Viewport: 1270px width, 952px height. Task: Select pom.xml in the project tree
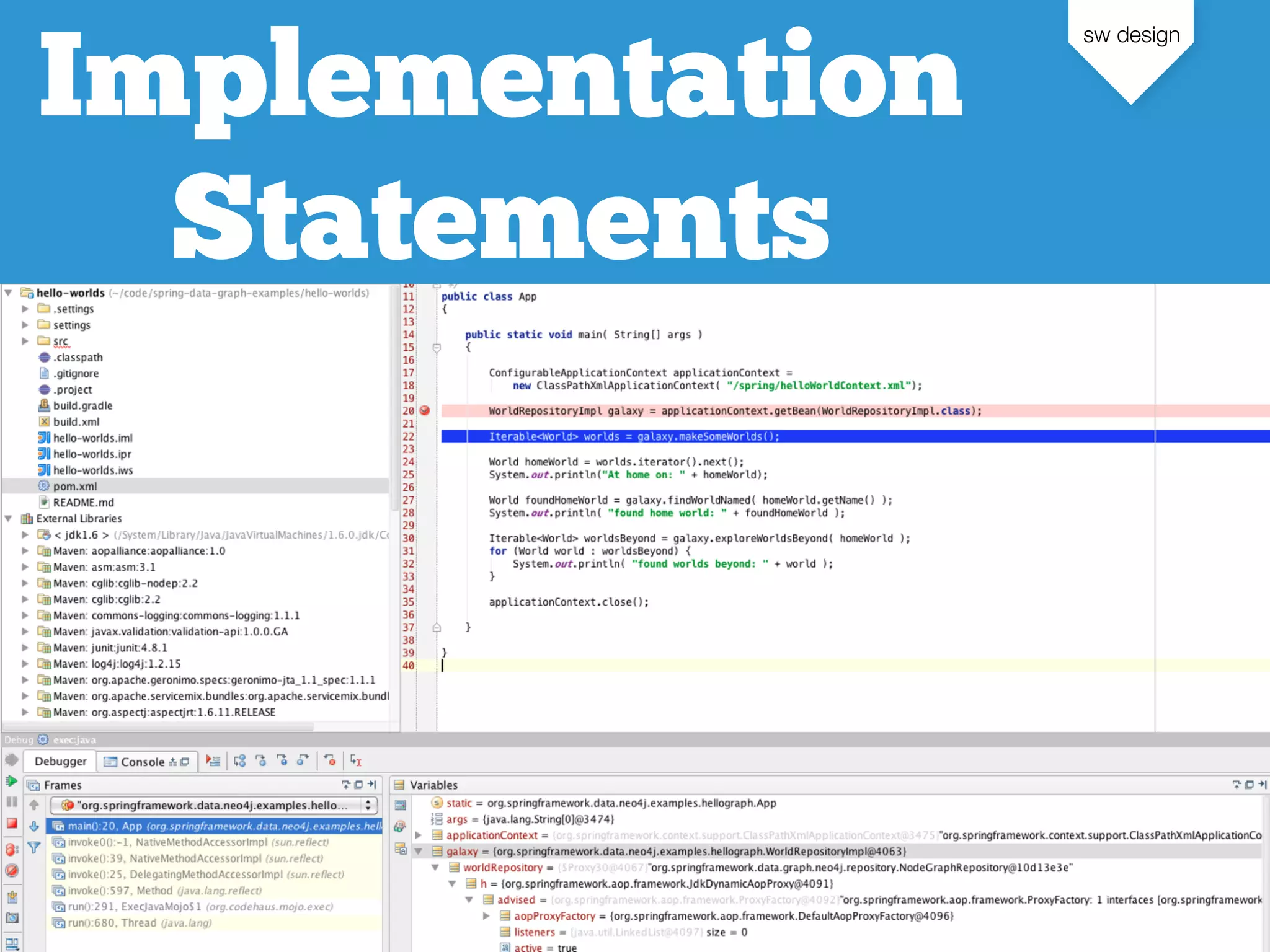click(75, 486)
